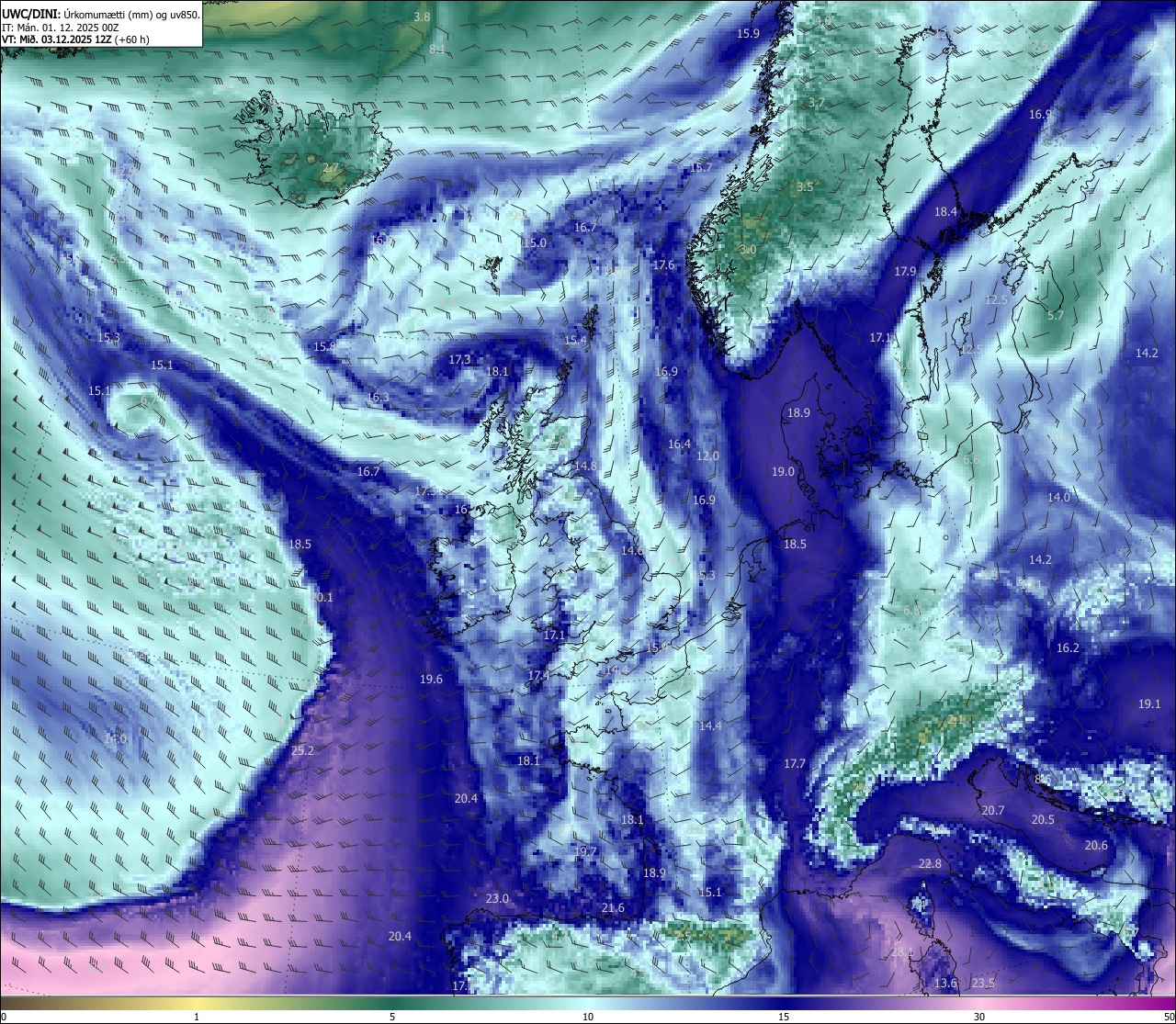Image resolution: width=1176 pixels, height=1024 pixels.
Task: Click the value label '20.5' on the map
Action: [1043, 820]
